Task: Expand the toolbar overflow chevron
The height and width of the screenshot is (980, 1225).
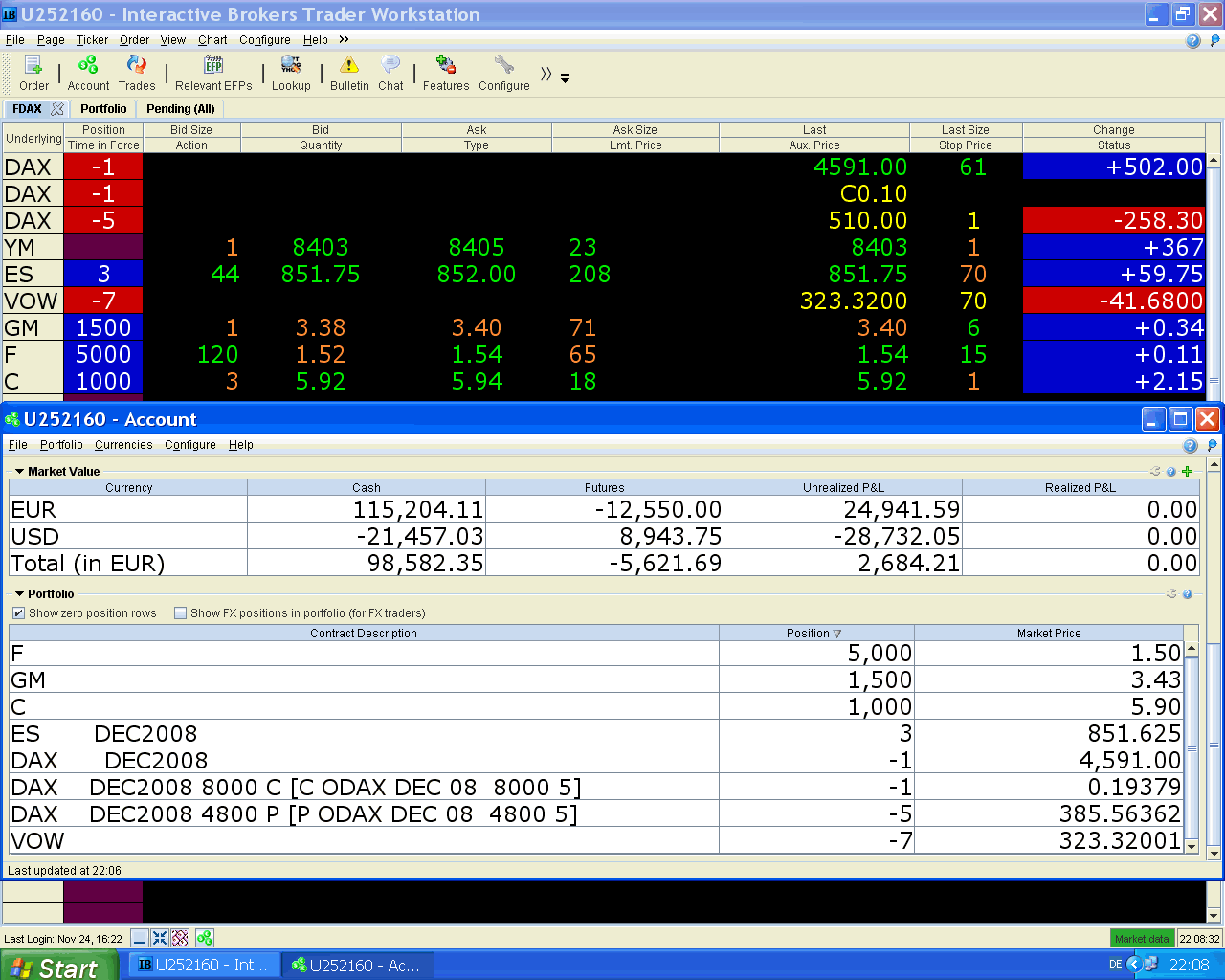Action: (546, 74)
